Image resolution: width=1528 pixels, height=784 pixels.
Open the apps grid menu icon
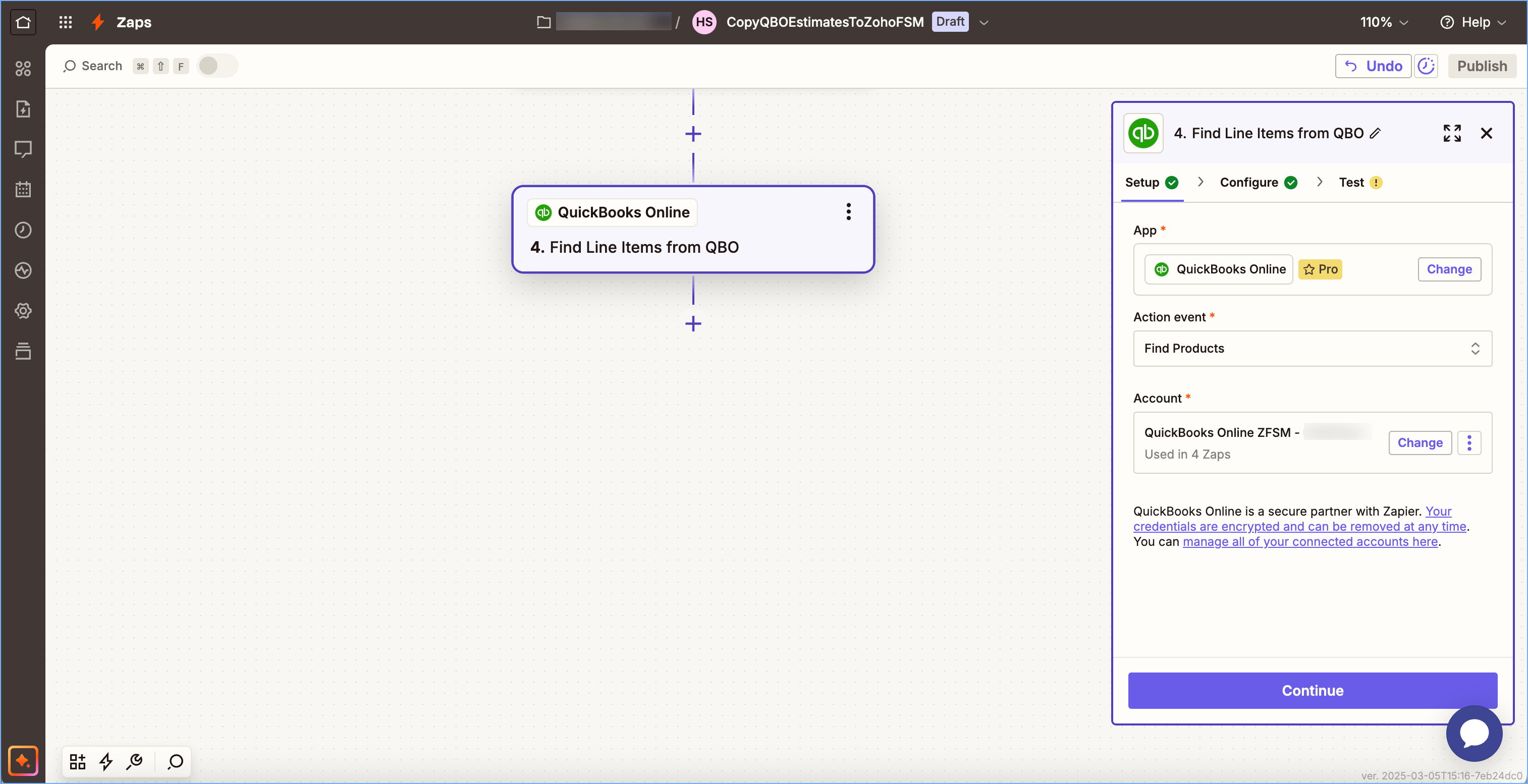pos(65,23)
